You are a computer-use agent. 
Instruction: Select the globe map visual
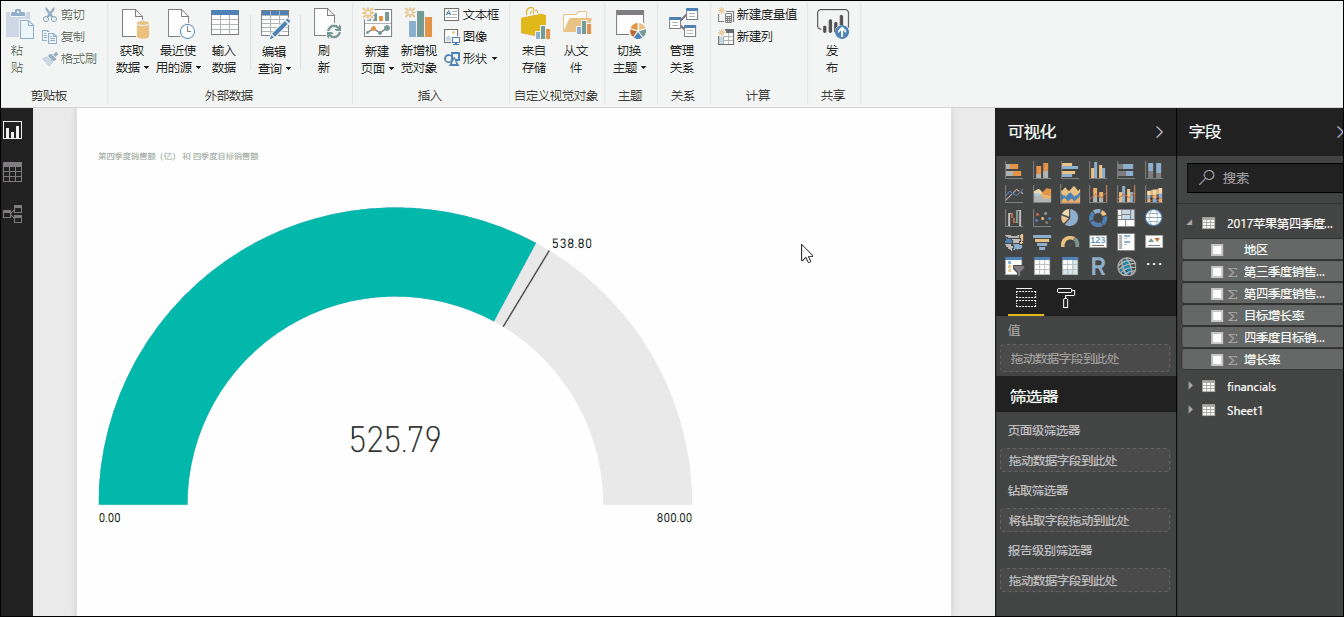coord(1154,218)
